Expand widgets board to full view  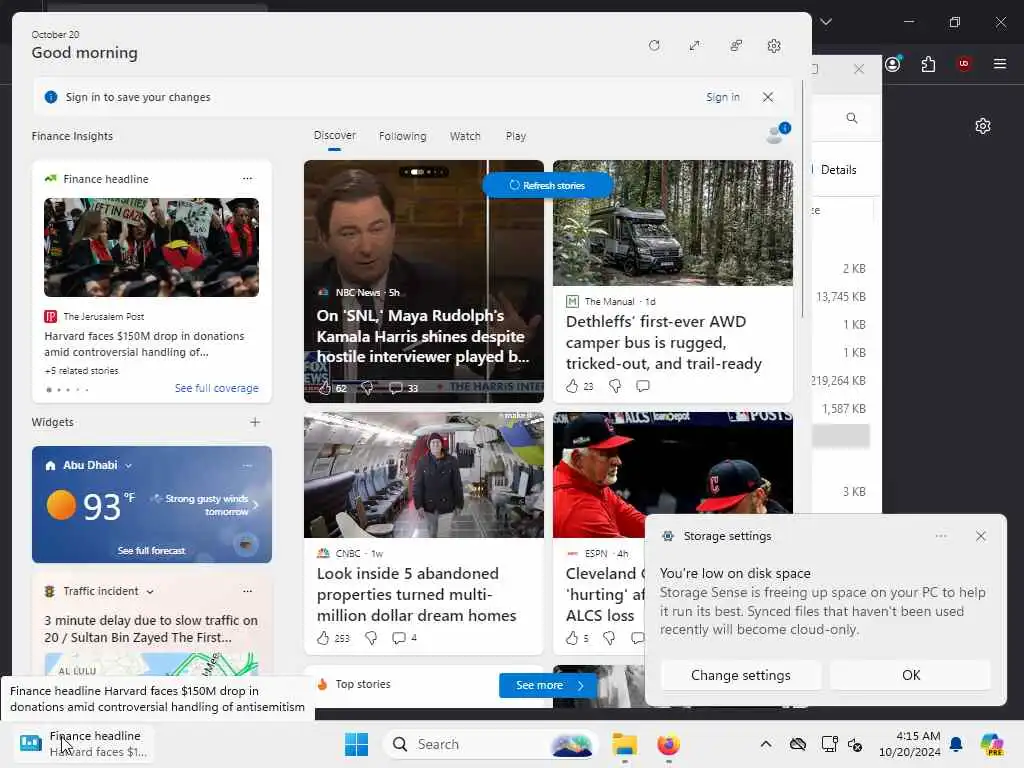(x=694, y=46)
